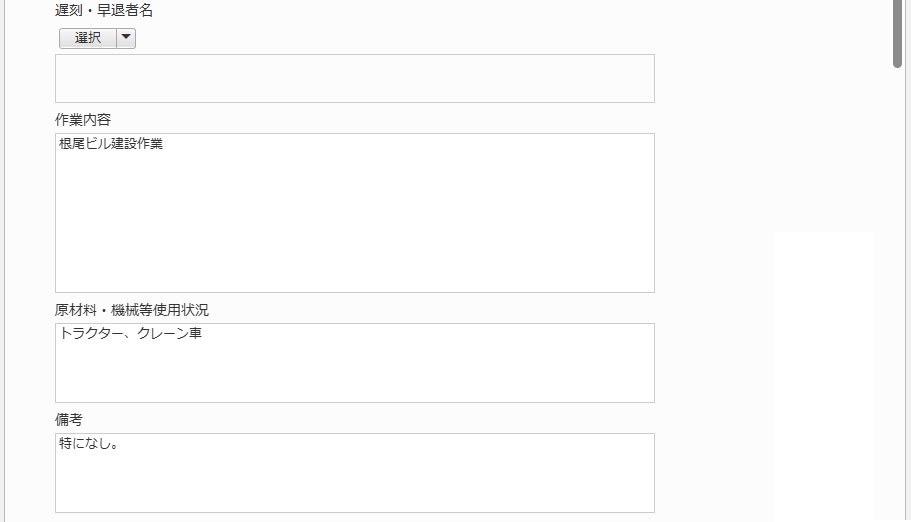Place cursor right after クレーン車
The image size is (911, 522).
203,333
